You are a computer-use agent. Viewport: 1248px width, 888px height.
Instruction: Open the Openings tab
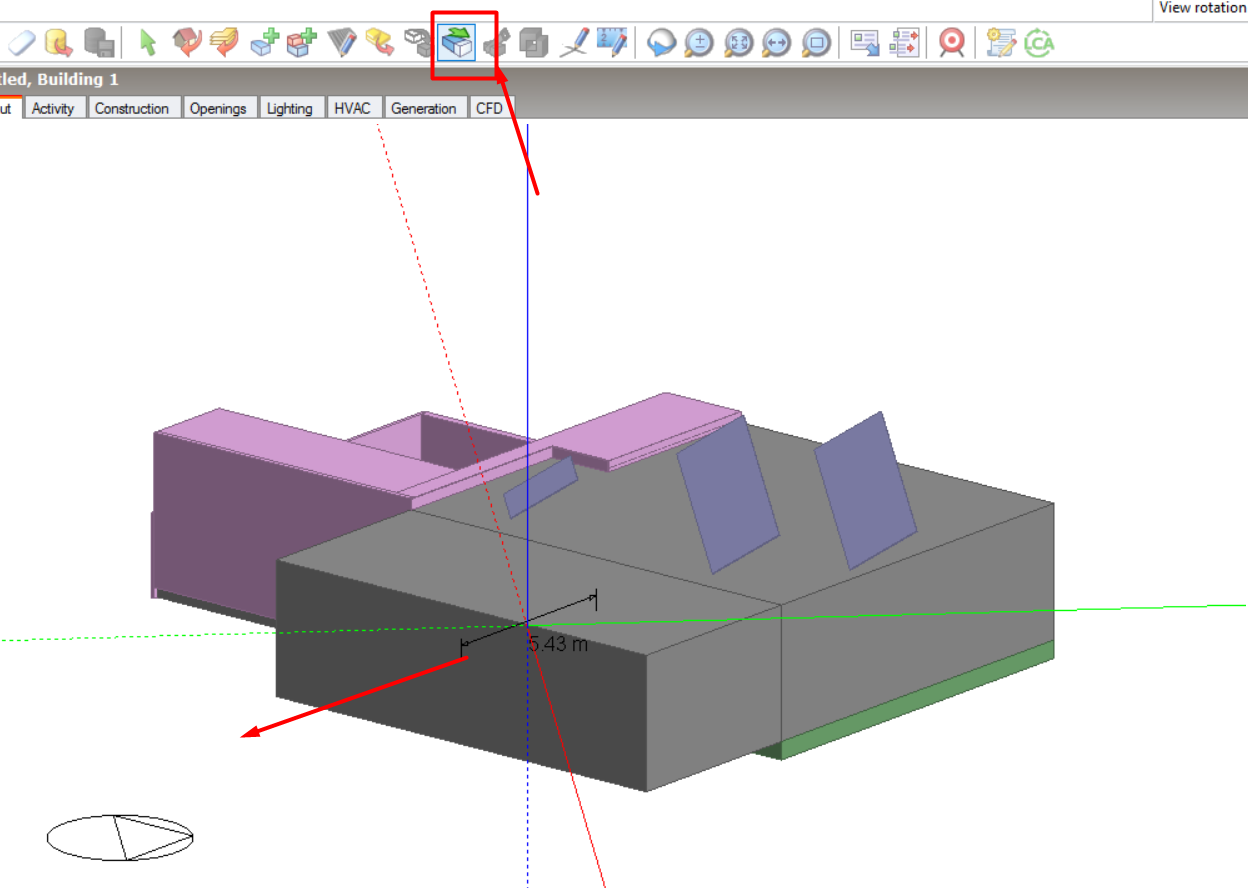click(x=218, y=108)
